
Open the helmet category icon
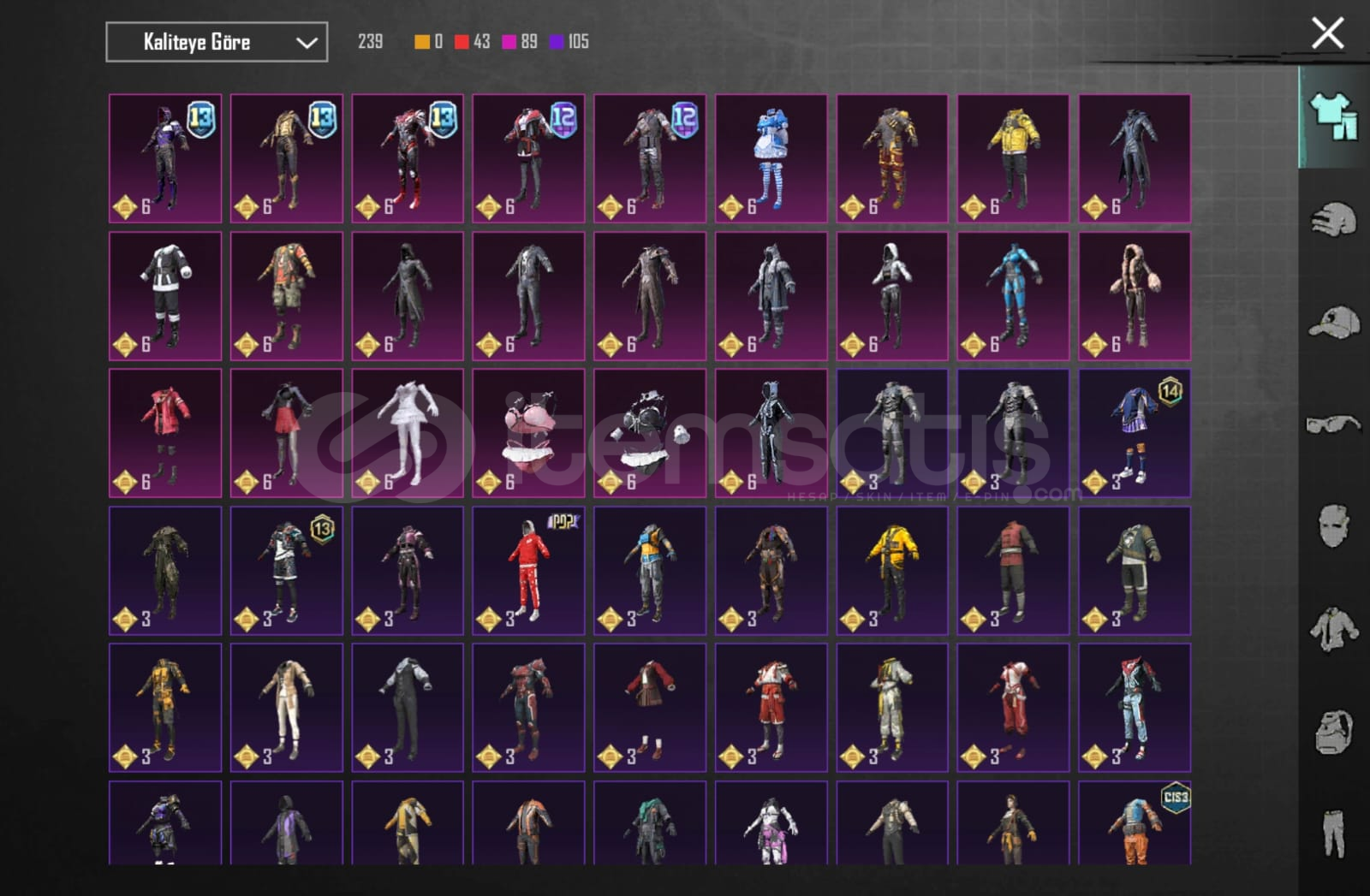coord(1333,219)
